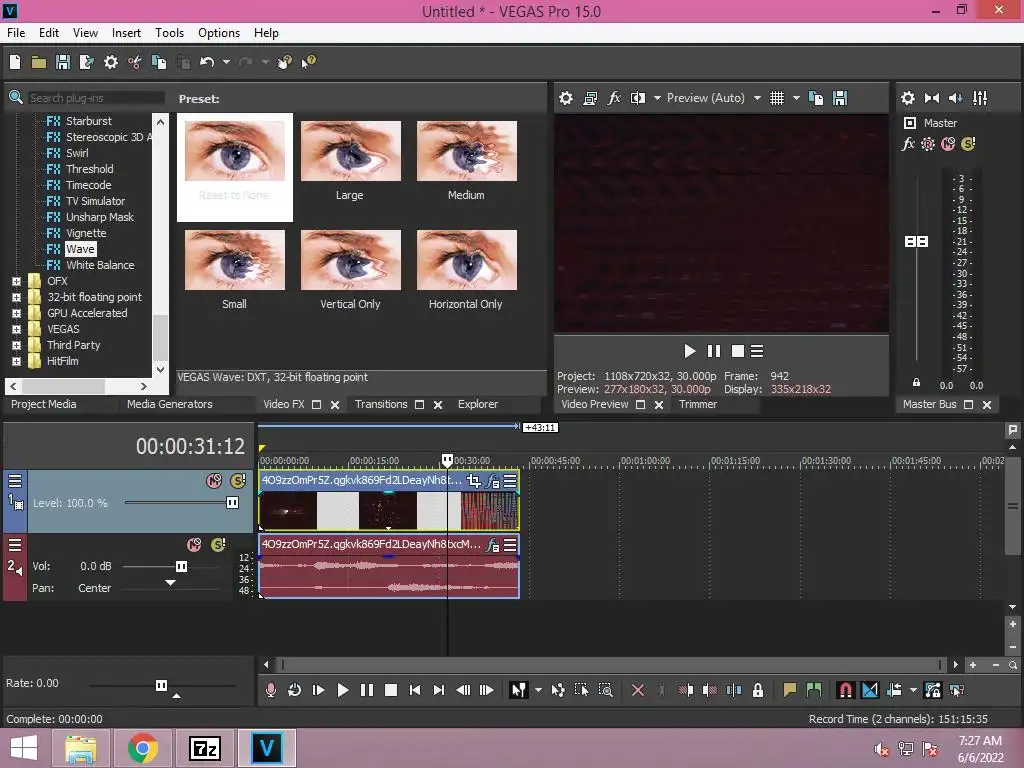The height and width of the screenshot is (768, 1024).
Task: Expand the OFX folder
Action: click(x=16, y=281)
